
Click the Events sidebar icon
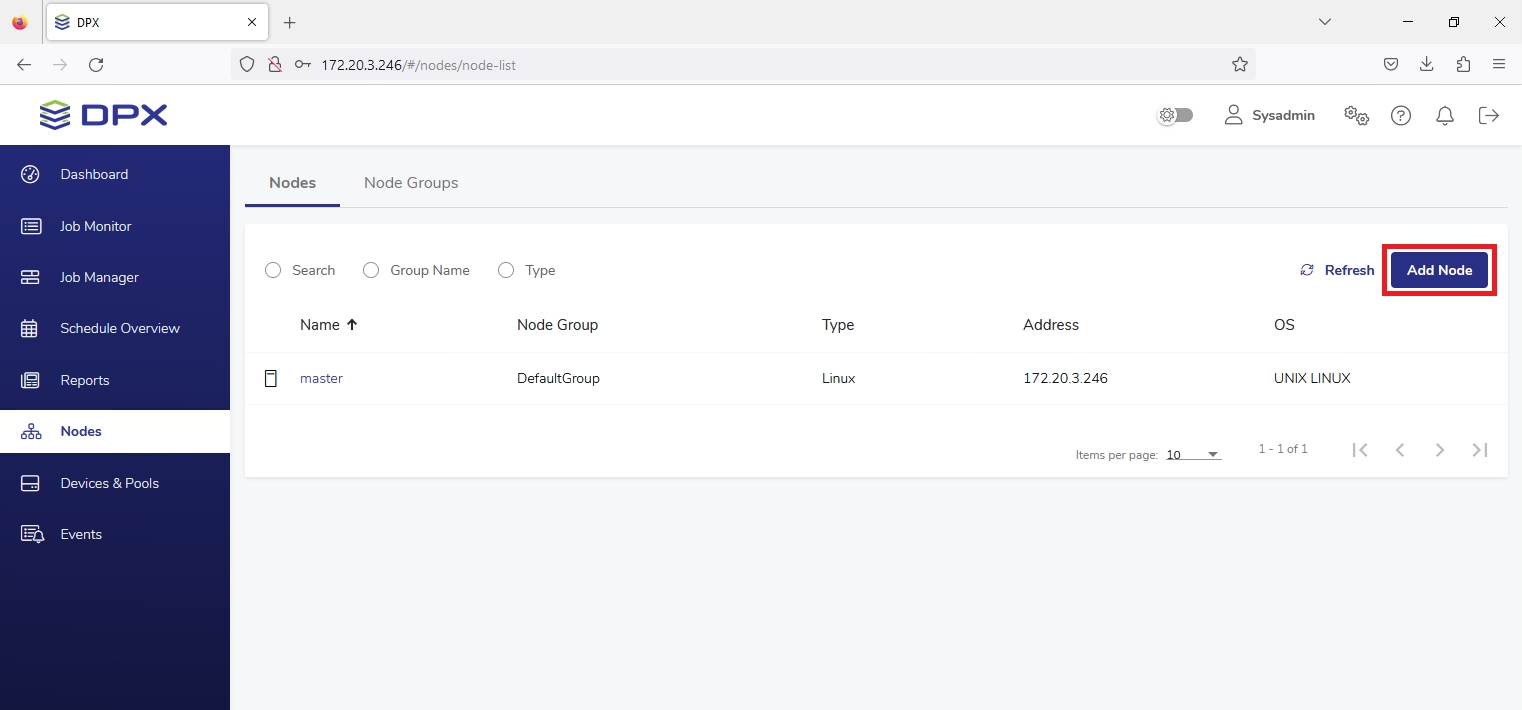32,534
